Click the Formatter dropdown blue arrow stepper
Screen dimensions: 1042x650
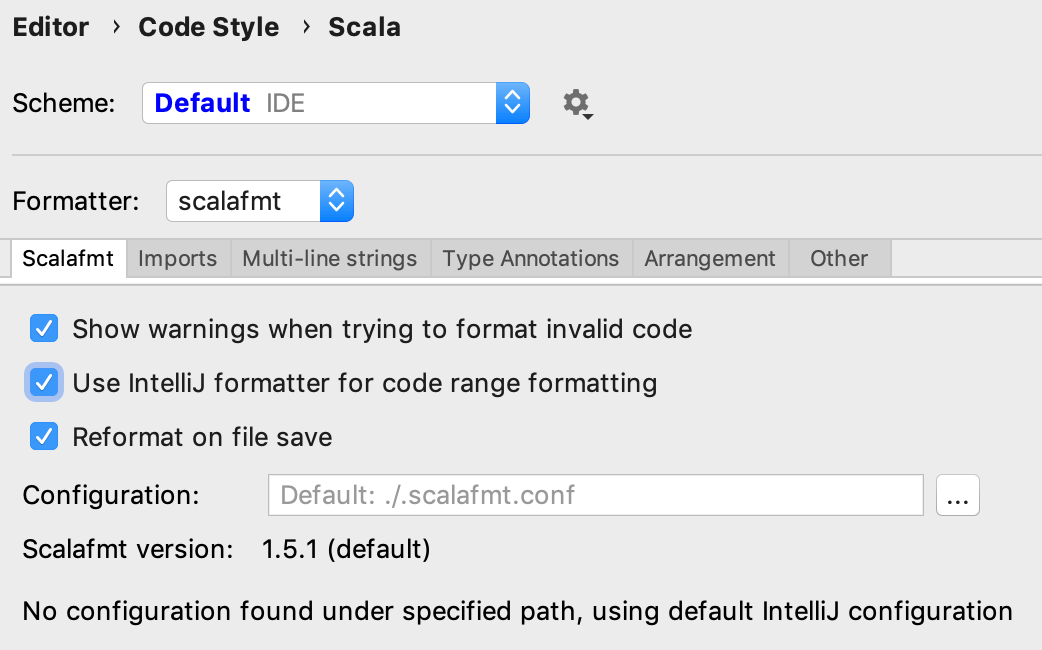336,202
